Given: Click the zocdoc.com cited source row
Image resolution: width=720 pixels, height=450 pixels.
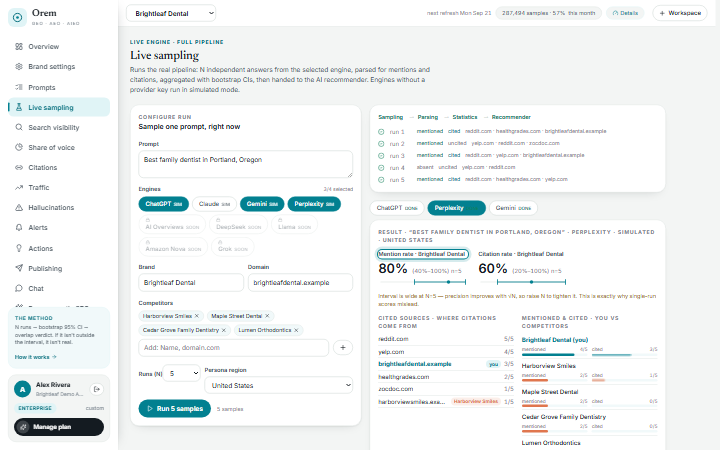Looking at the screenshot, I should click(x=446, y=389).
